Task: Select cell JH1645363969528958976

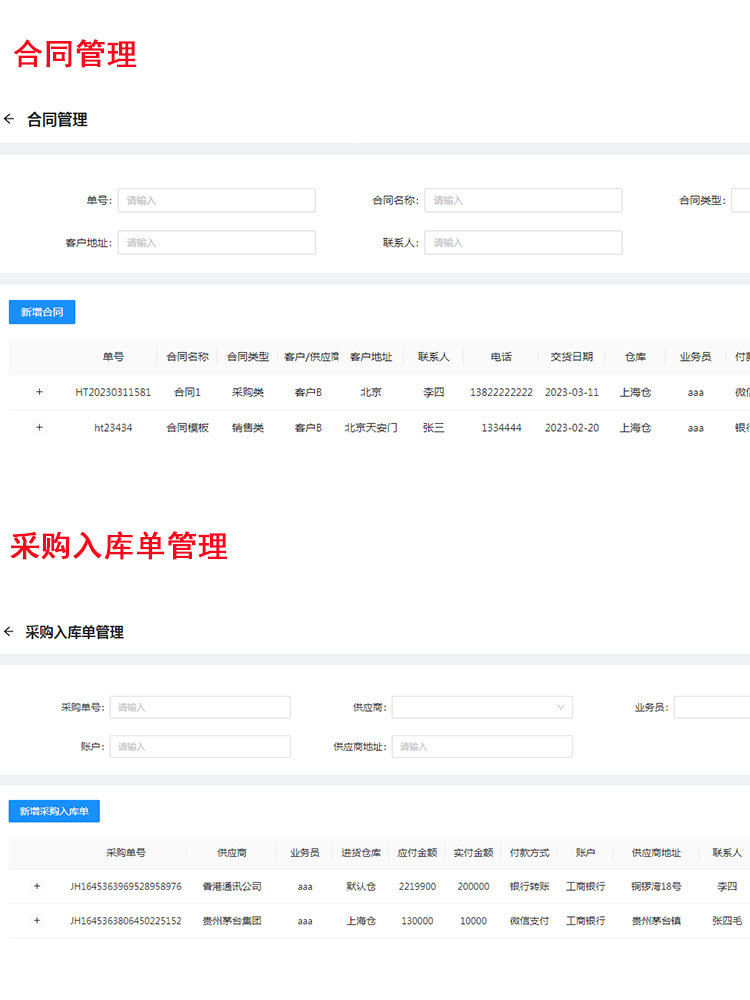Action: click(126, 886)
